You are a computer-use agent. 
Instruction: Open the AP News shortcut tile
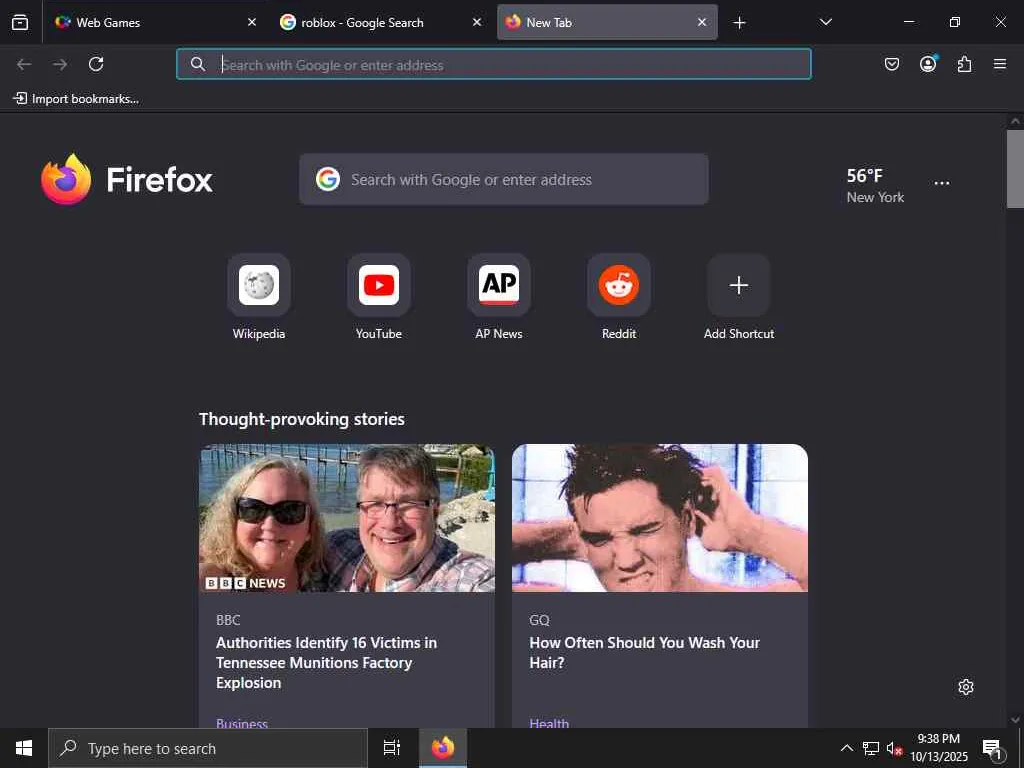coord(499,297)
